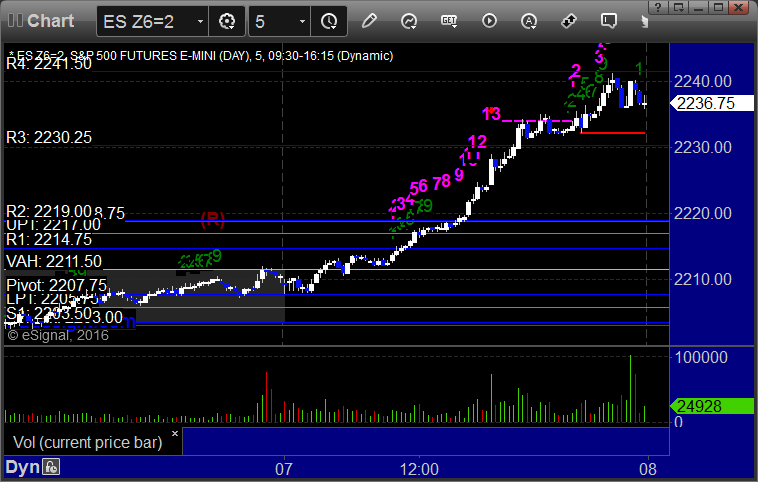Close the Chart window

click(x=739, y=7)
